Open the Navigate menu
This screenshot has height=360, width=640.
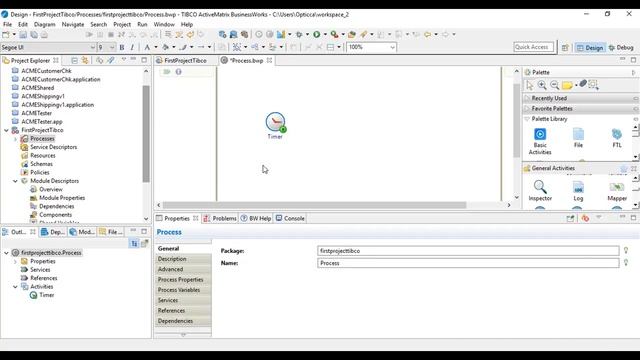pyautogui.click(x=73, y=24)
